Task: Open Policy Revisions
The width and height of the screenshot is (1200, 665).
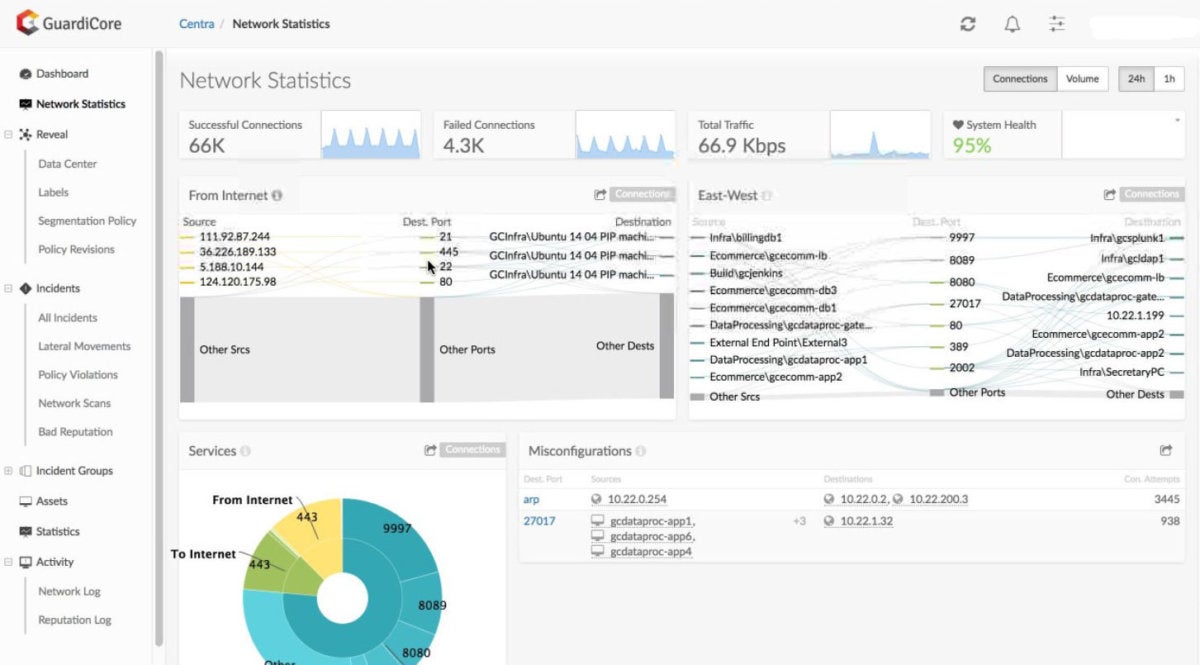Action: (x=76, y=249)
